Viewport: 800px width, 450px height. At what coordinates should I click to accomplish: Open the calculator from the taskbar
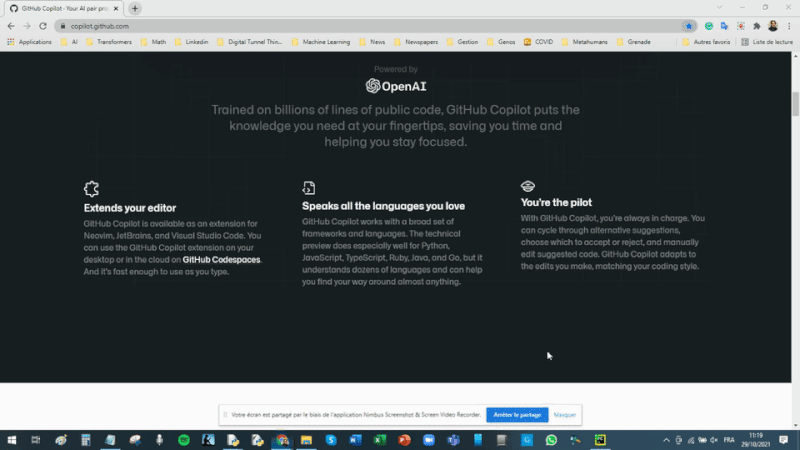(x=85, y=440)
